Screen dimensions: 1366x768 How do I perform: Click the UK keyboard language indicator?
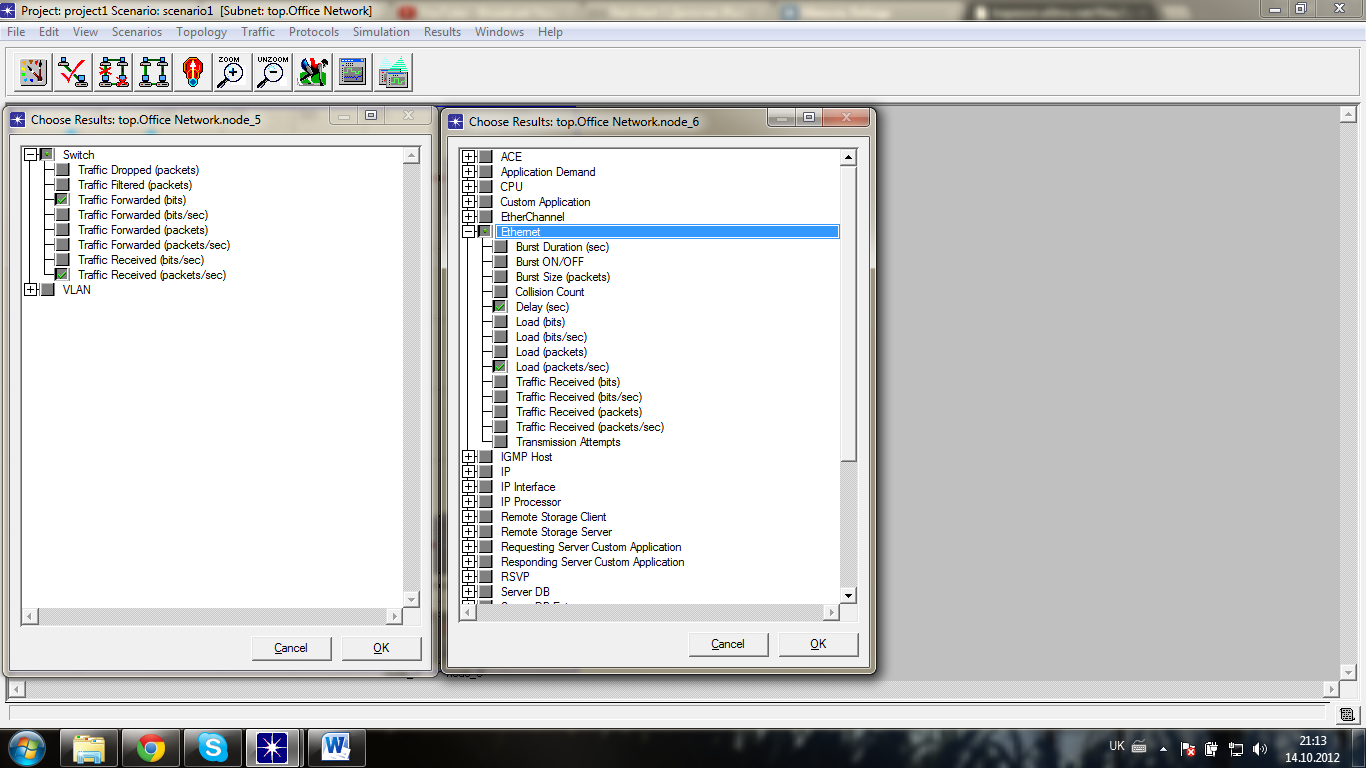click(1117, 746)
